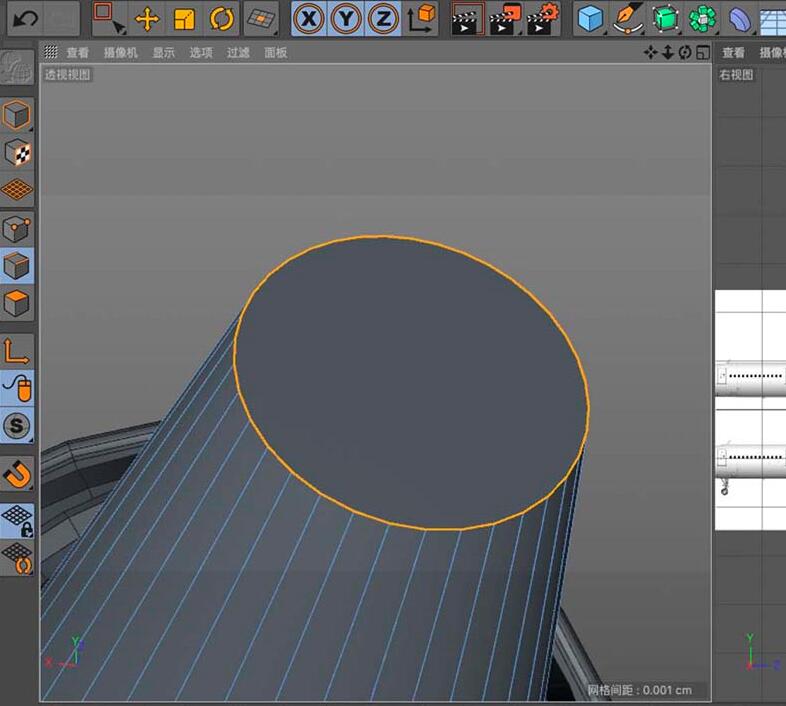The width and height of the screenshot is (786, 706).
Task: Click the viewport orbit camera icon
Action: pos(685,52)
